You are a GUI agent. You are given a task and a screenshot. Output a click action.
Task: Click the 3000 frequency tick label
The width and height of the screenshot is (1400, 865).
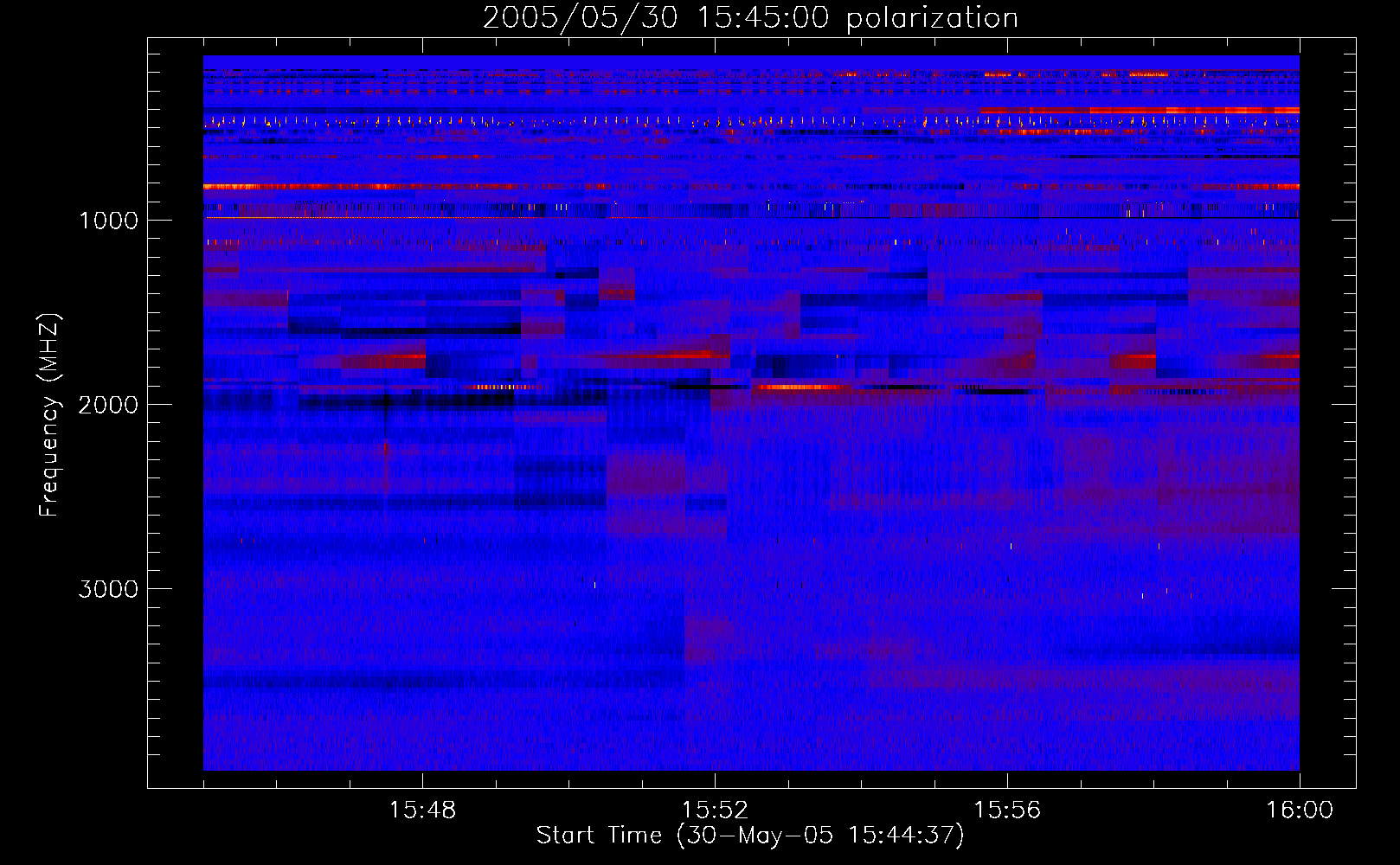tap(108, 589)
